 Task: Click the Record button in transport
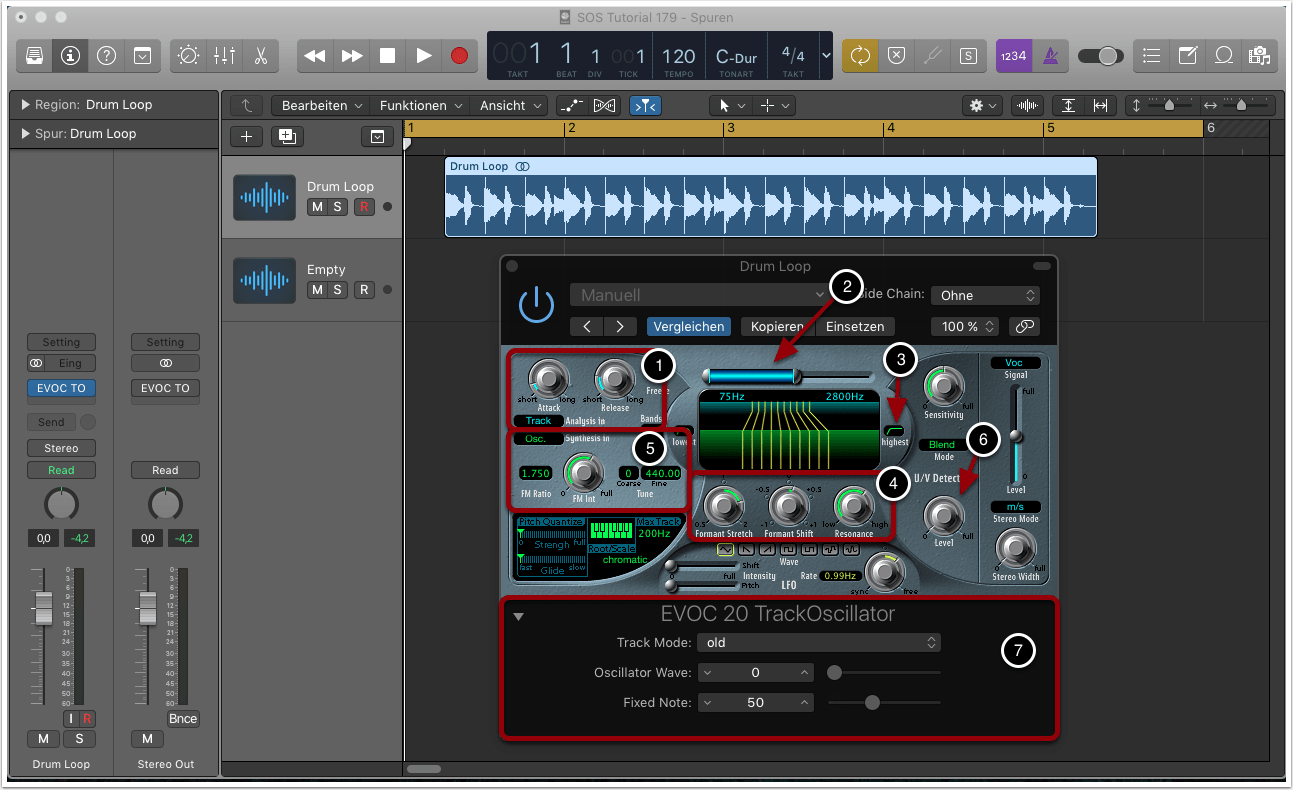pos(459,56)
